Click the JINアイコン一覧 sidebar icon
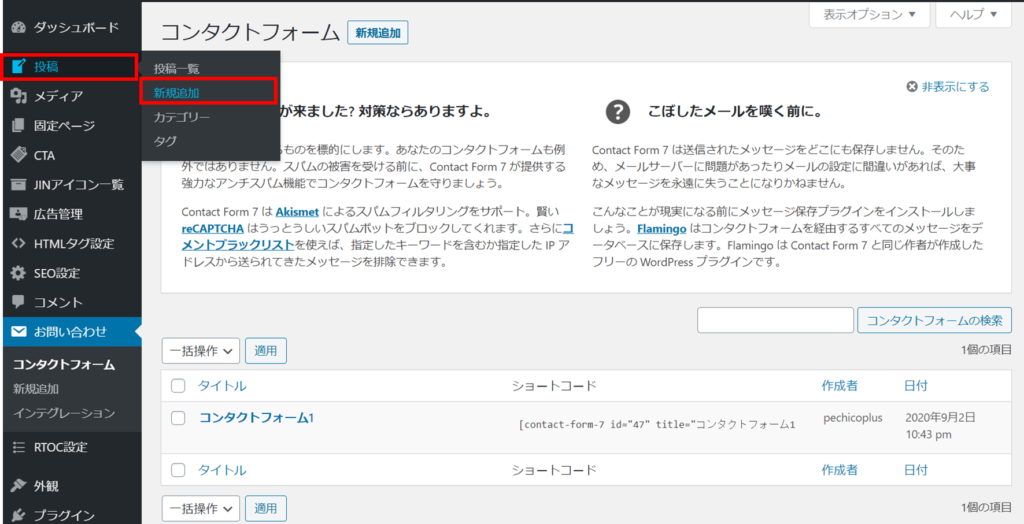1024x524 pixels. [18, 184]
